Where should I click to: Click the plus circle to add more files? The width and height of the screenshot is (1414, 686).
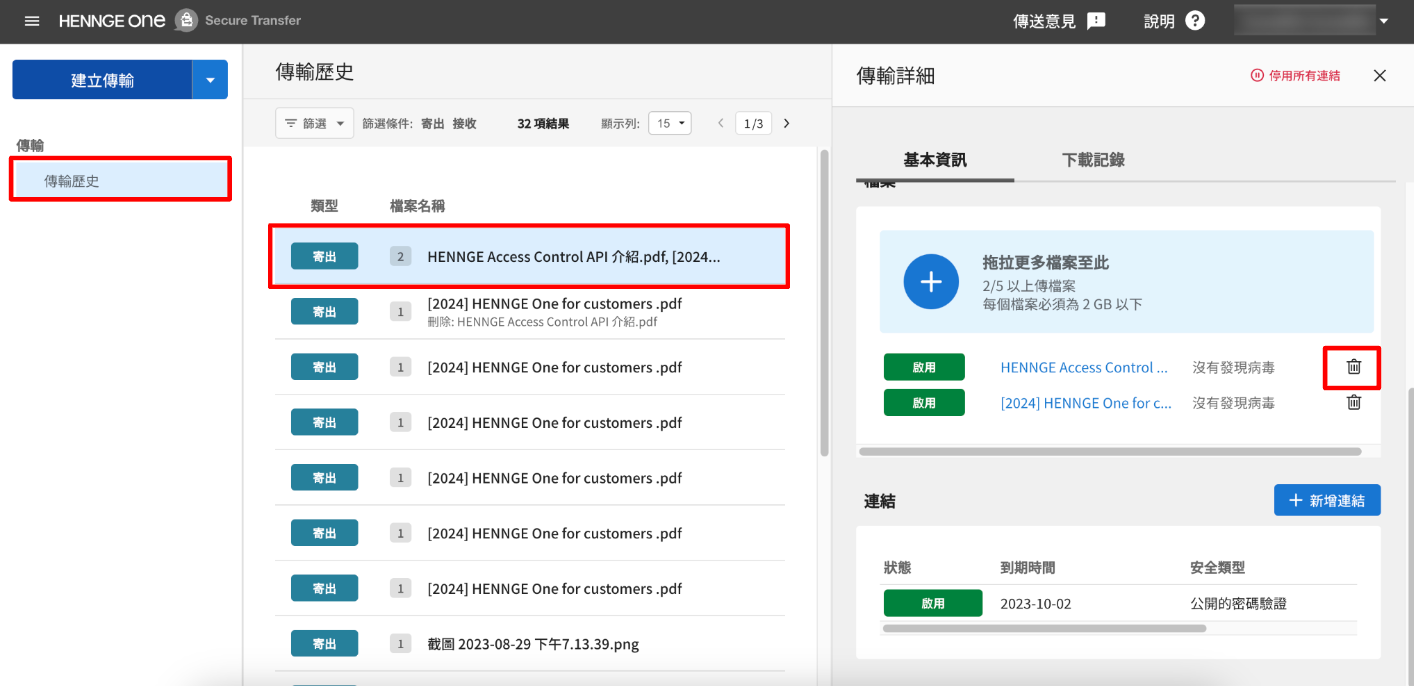point(931,282)
